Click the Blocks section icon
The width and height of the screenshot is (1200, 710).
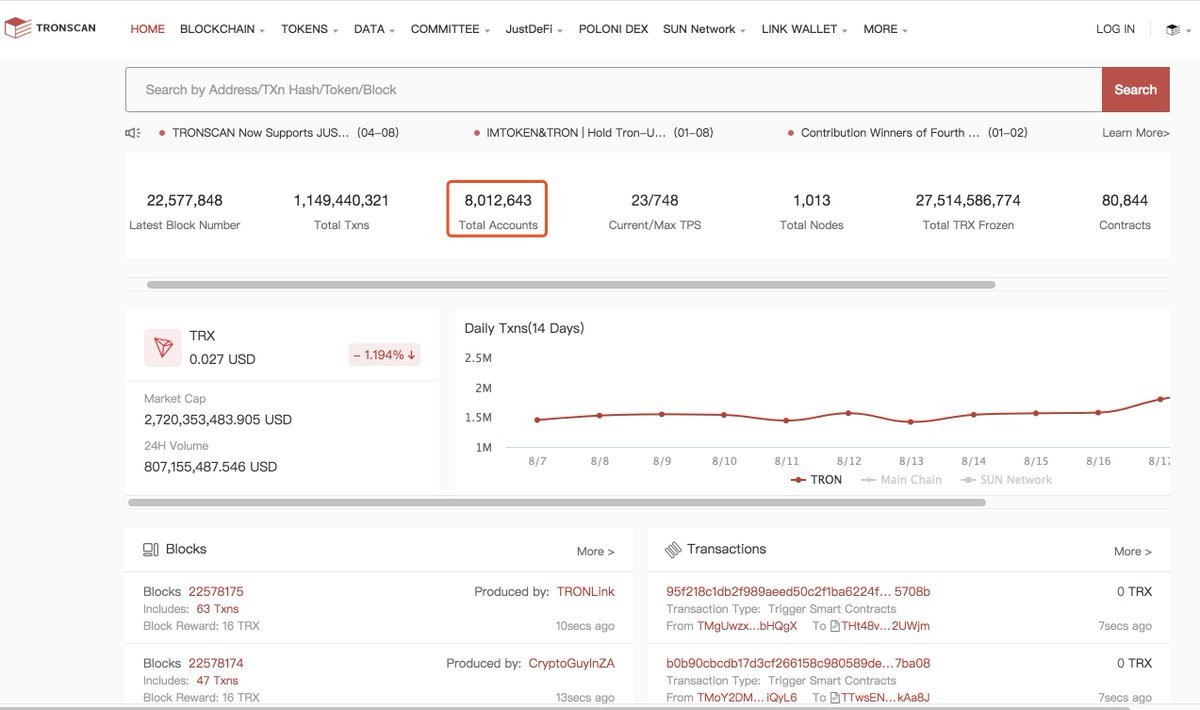(x=151, y=549)
